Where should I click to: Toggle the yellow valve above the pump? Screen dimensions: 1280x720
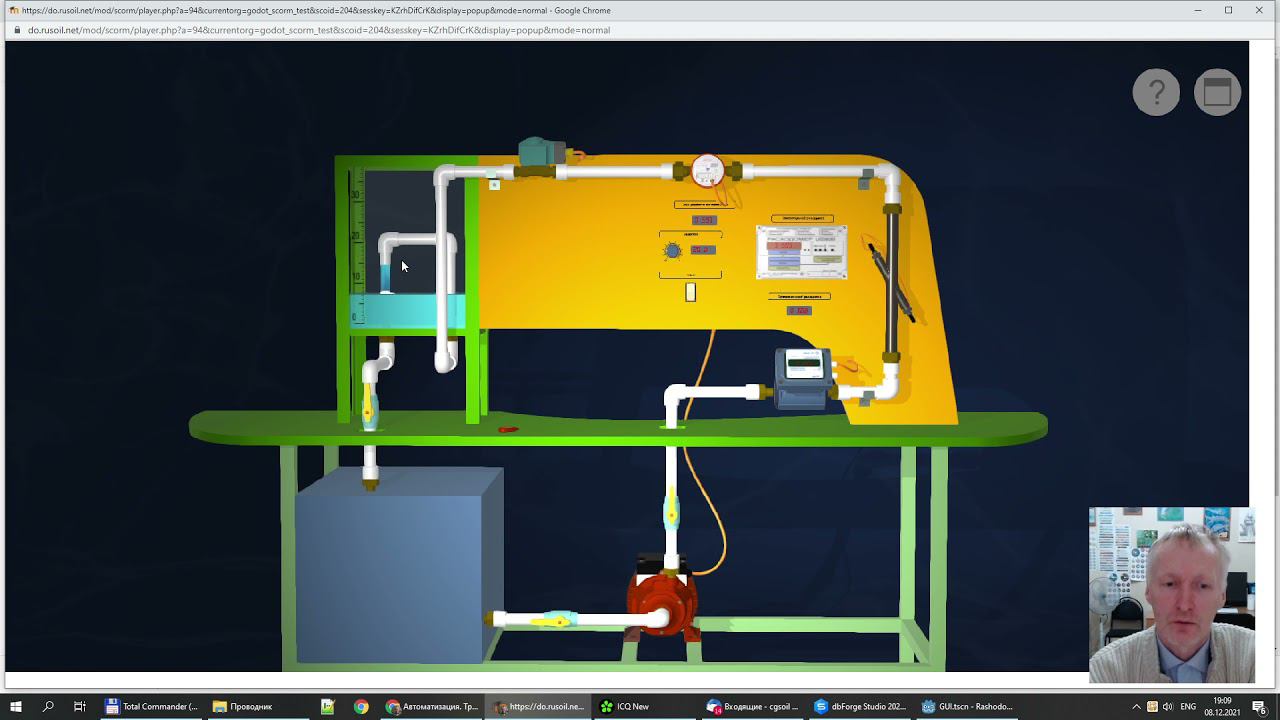tap(671, 512)
